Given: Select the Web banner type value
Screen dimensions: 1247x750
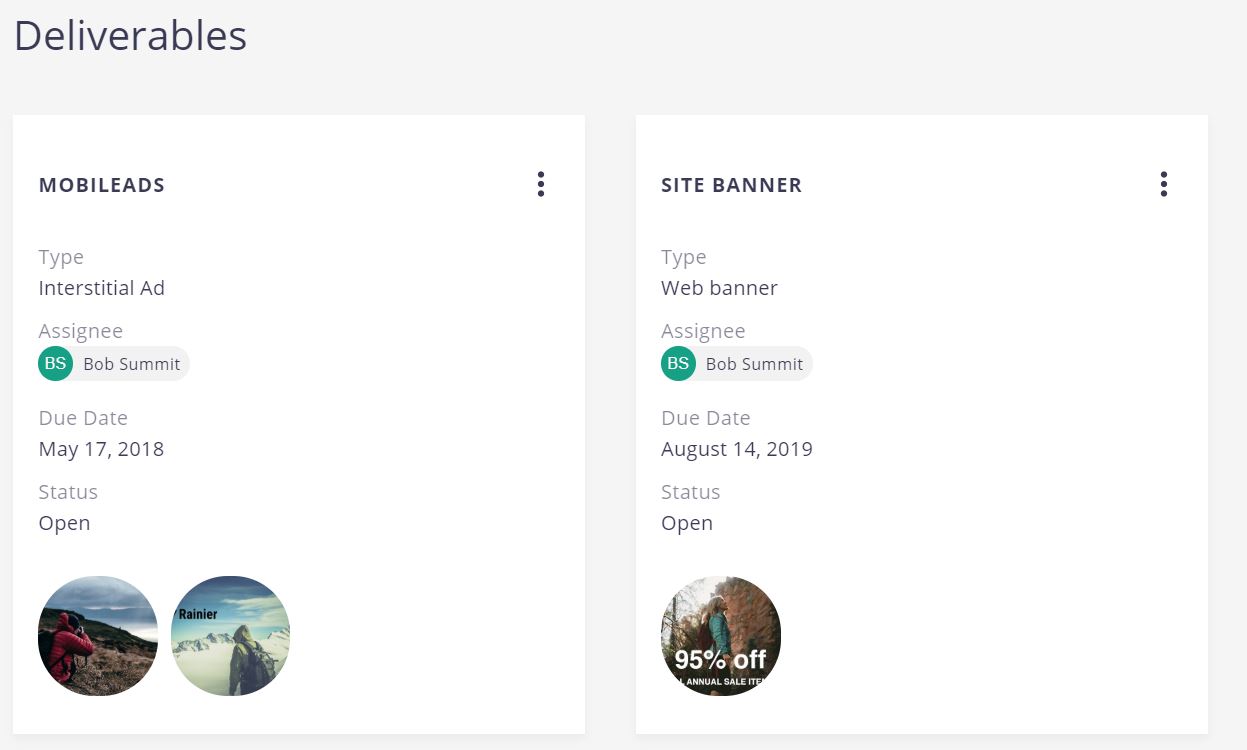Looking at the screenshot, I should tap(719, 288).
